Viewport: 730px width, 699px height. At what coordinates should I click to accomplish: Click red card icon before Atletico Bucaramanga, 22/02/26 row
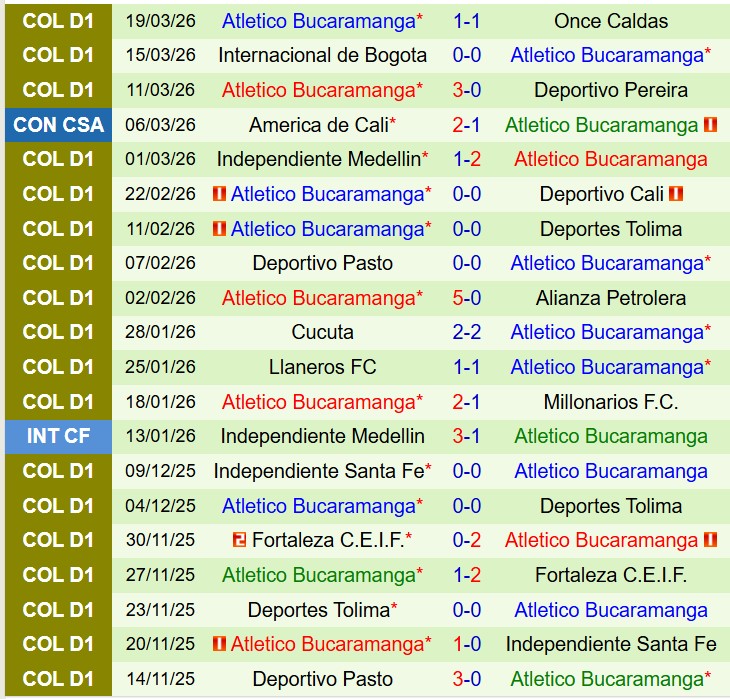tap(219, 194)
